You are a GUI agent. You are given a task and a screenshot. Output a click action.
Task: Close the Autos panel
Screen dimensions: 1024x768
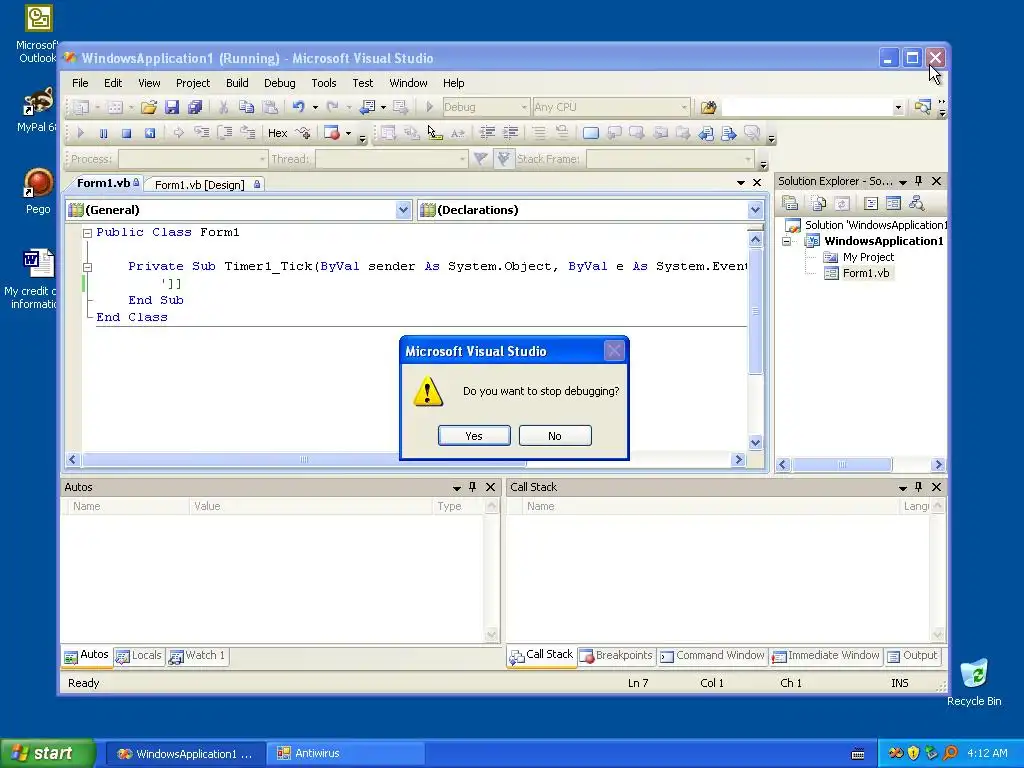490,487
